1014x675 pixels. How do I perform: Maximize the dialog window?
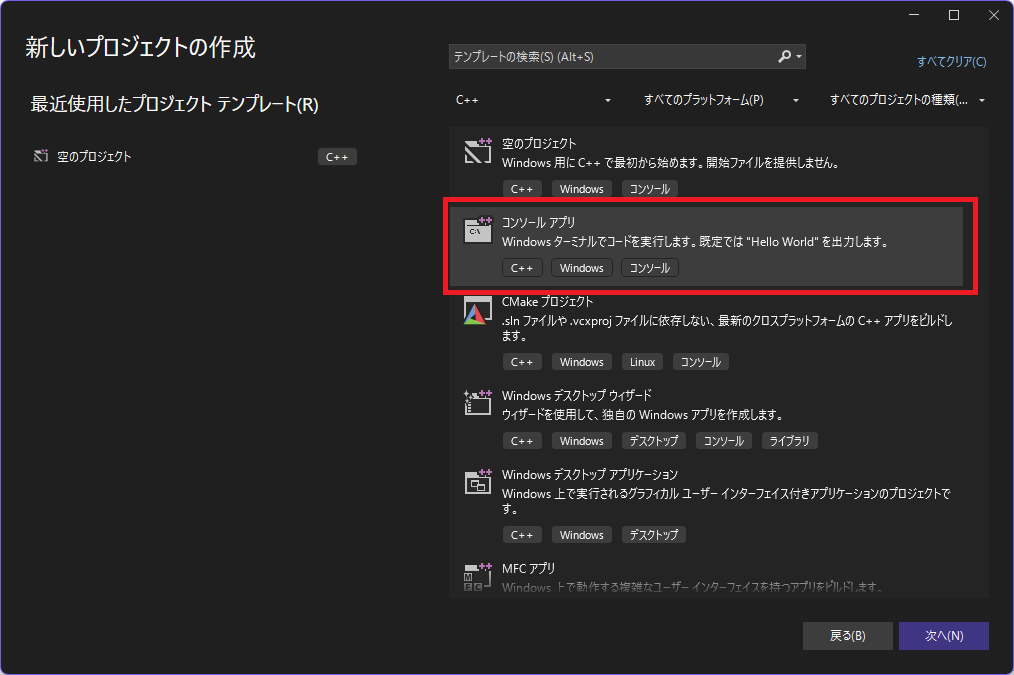coord(953,15)
